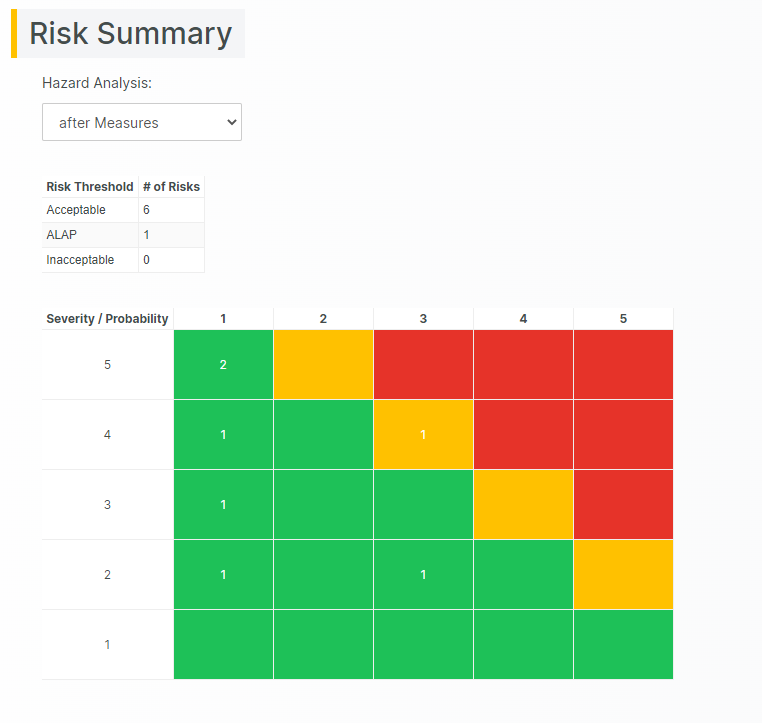
Task: Click the Risk Threshold column header
Action: (90, 186)
